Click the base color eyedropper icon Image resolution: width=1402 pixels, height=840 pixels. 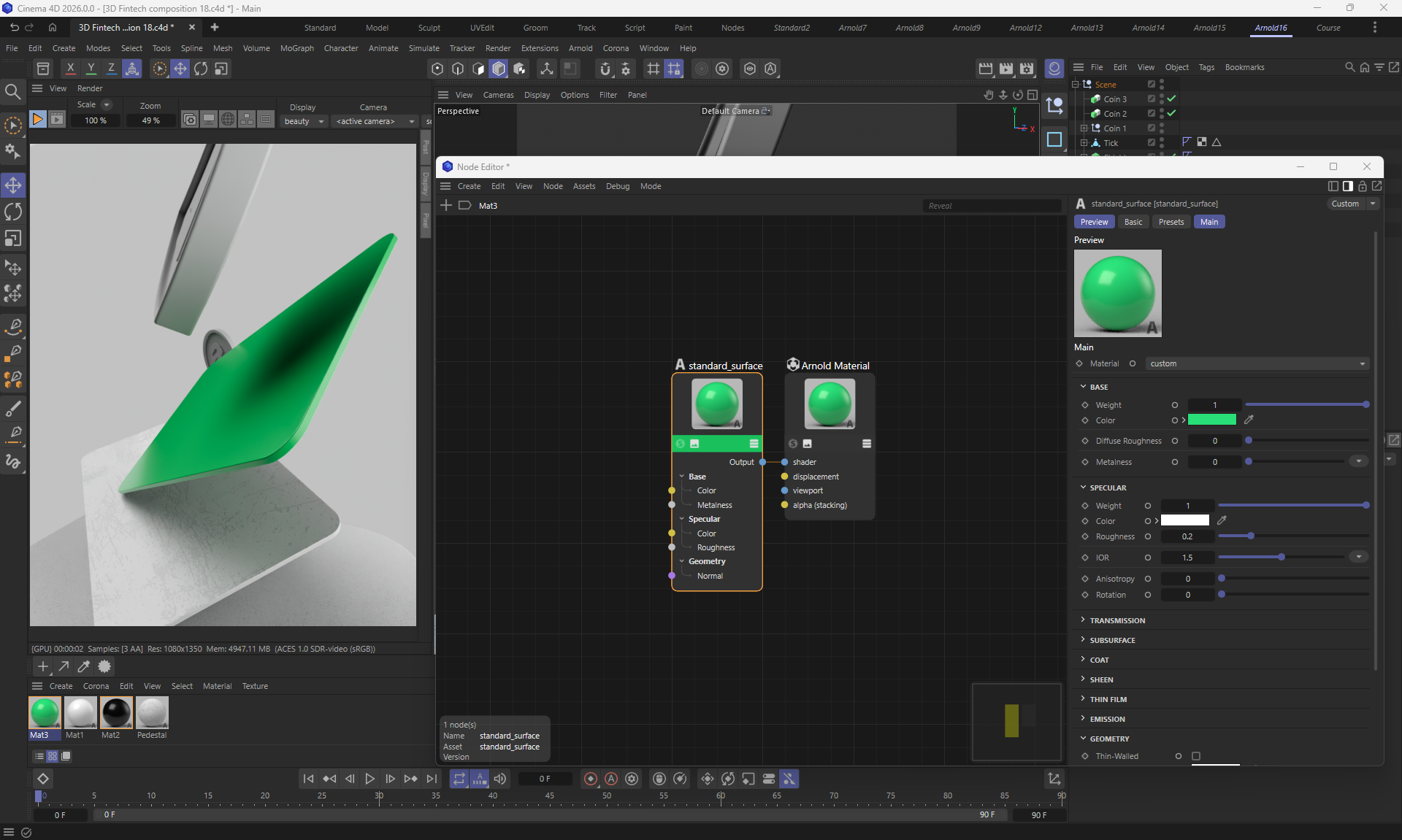pos(1249,420)
